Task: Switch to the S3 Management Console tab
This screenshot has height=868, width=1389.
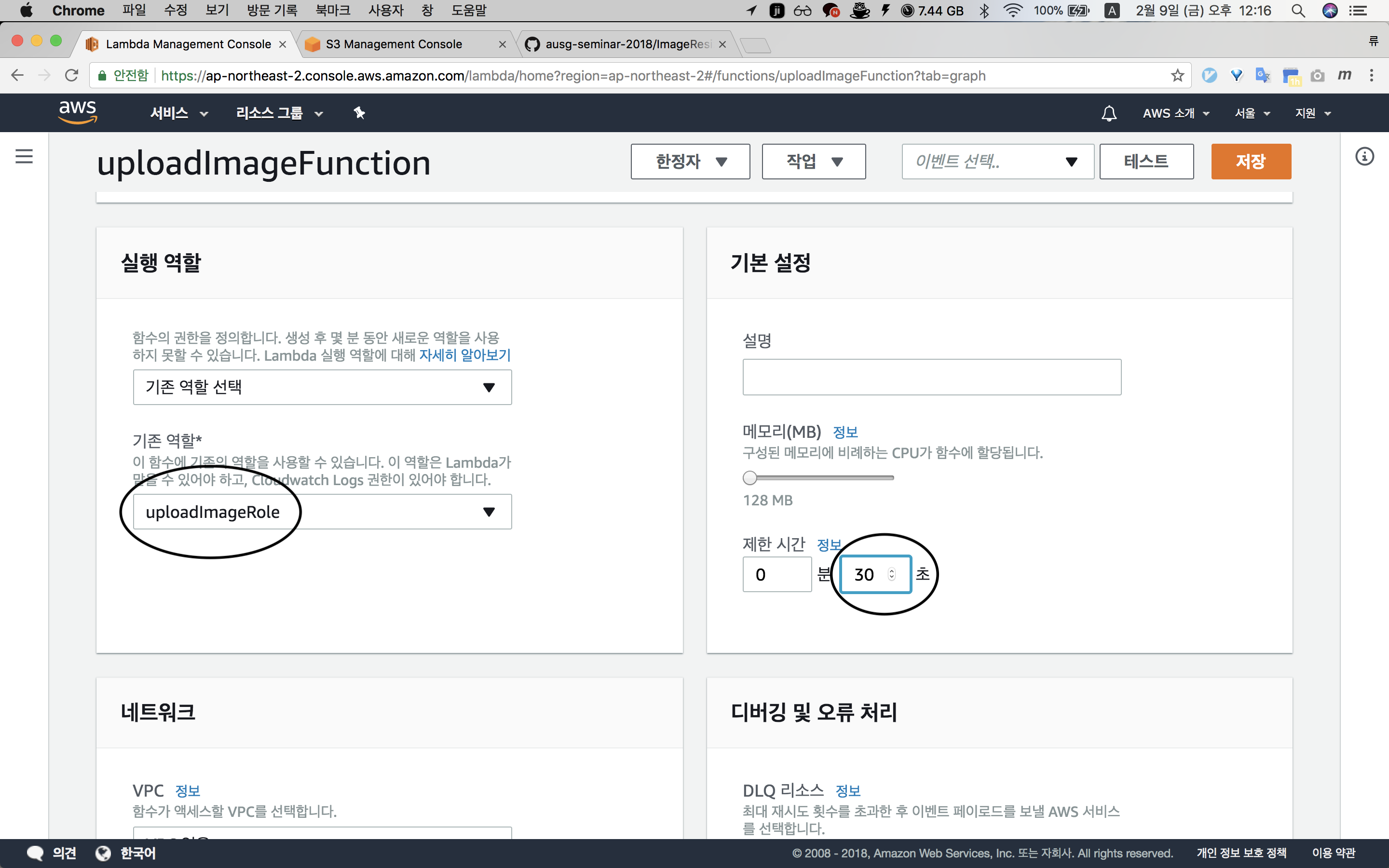Action: 394,44
